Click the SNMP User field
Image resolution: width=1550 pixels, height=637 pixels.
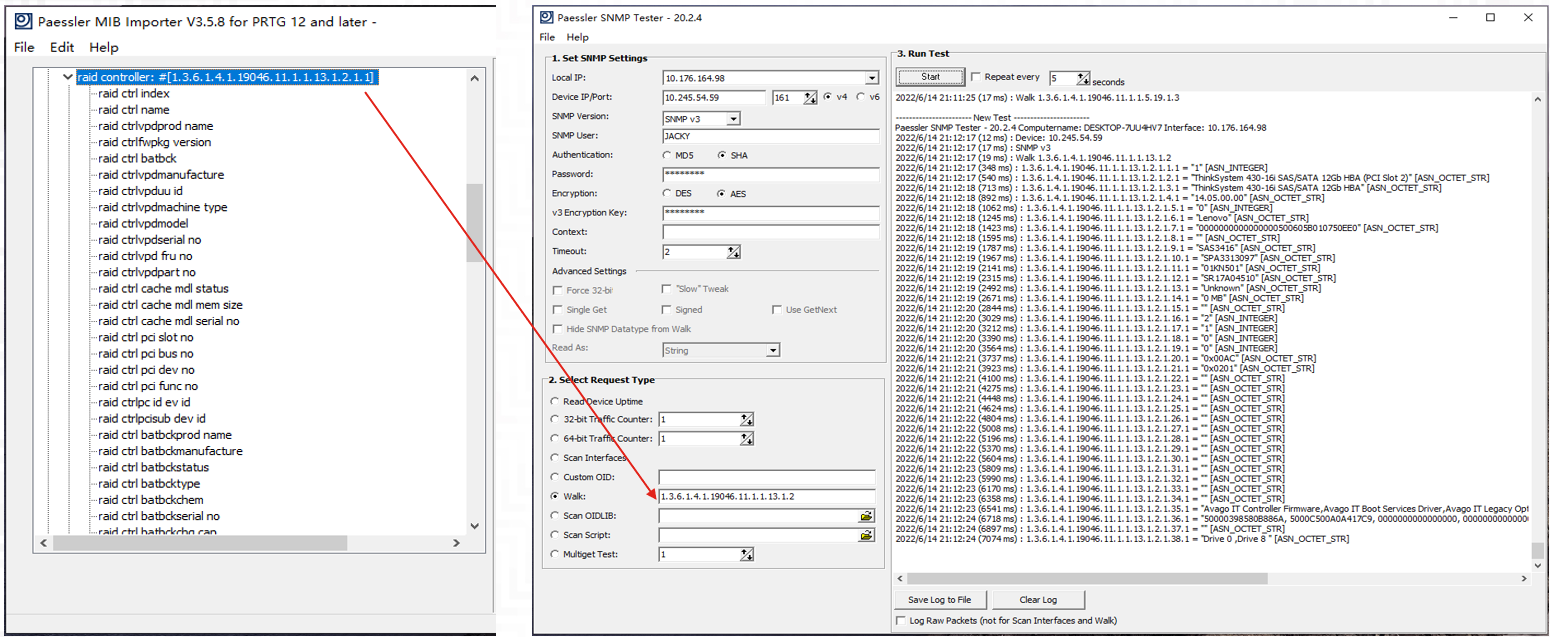tap(770, 136)
